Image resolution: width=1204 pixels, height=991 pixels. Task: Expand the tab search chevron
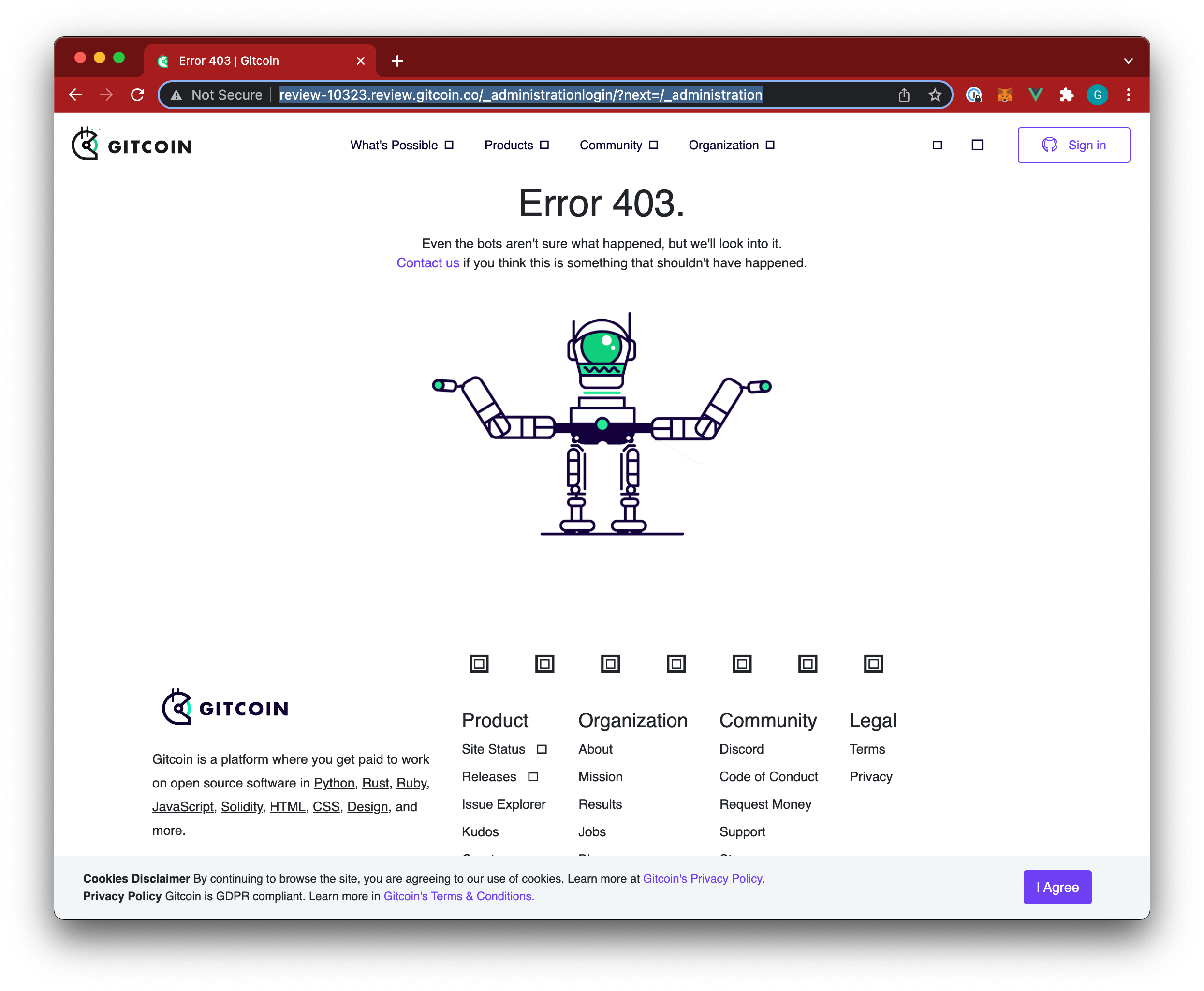pos(1128,60)
